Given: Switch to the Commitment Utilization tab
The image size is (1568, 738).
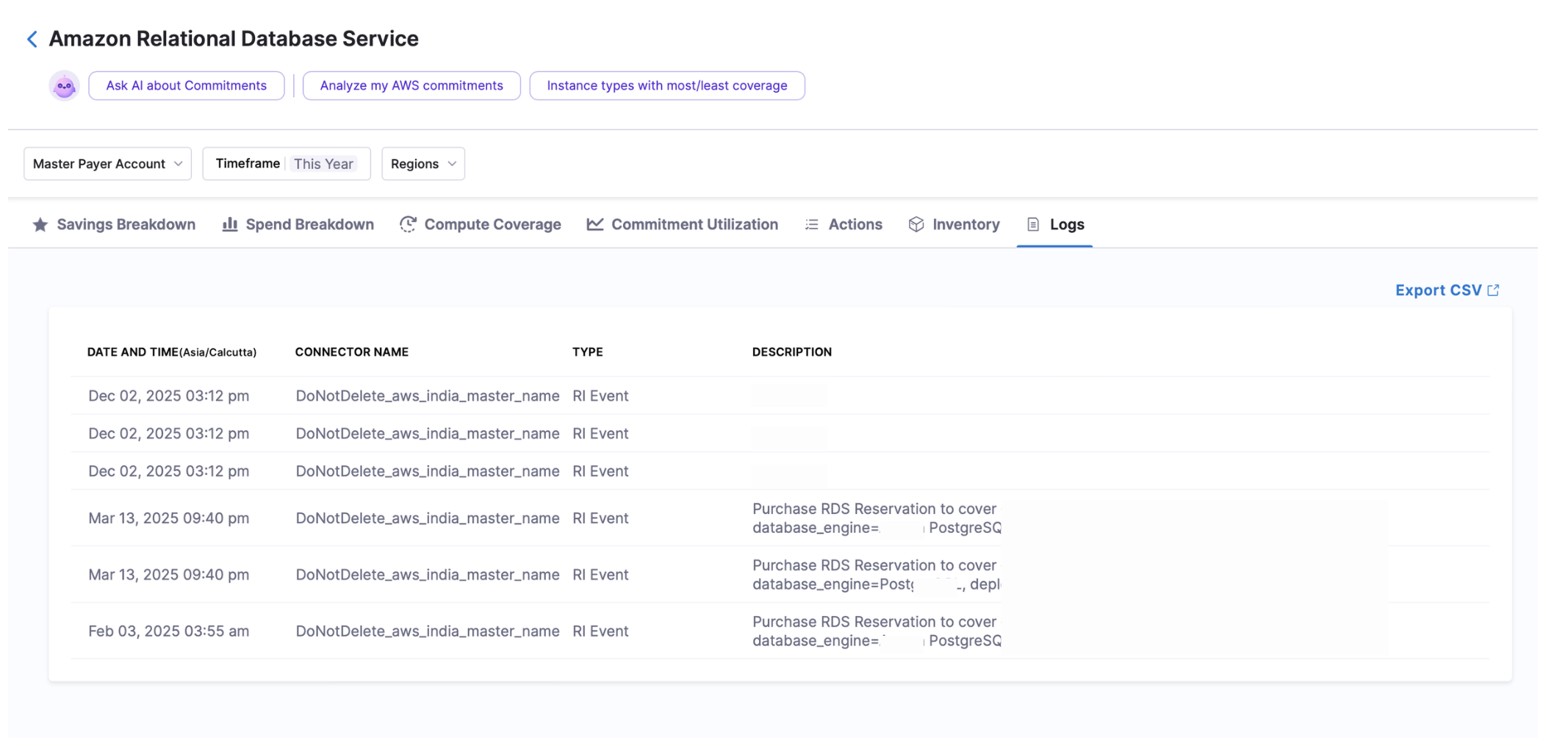Looking at the screenshot, I should tap(694, 225).
